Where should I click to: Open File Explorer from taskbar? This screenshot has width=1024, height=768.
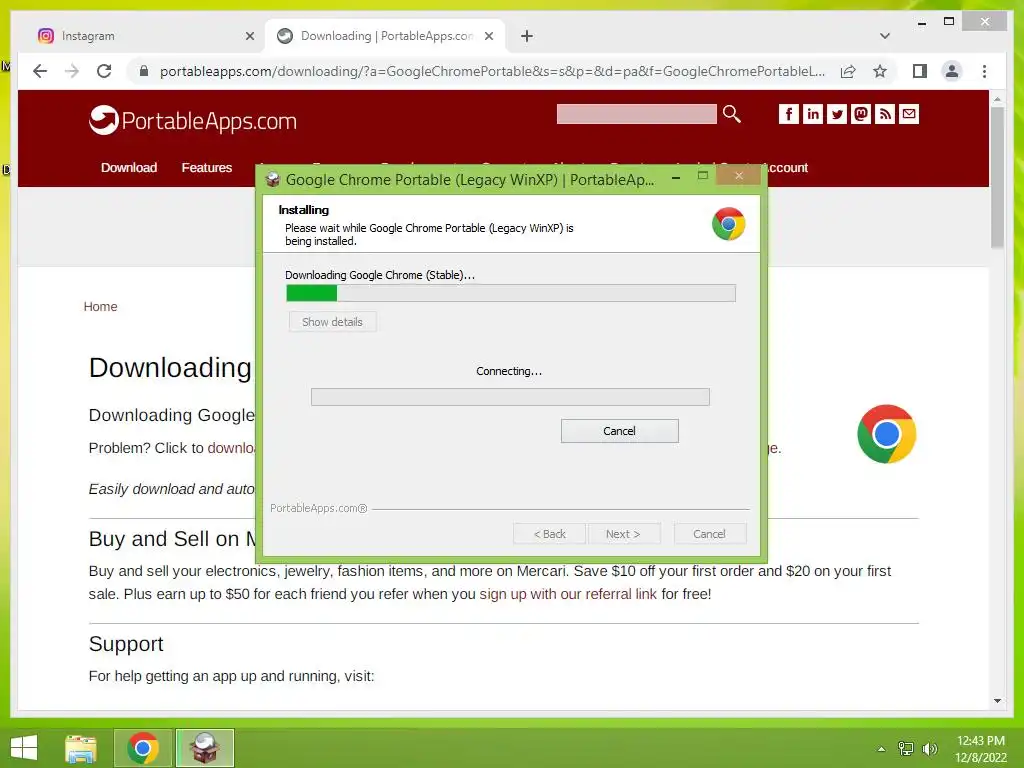tap(81, 748)
